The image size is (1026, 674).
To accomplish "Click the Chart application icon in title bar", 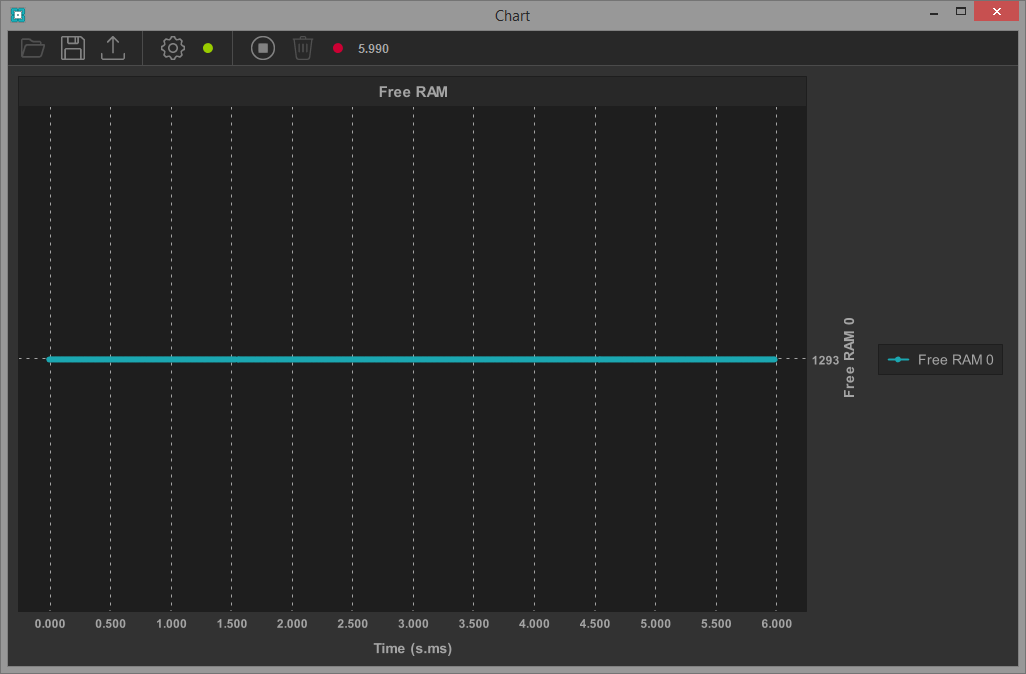I will pos(18,14).
